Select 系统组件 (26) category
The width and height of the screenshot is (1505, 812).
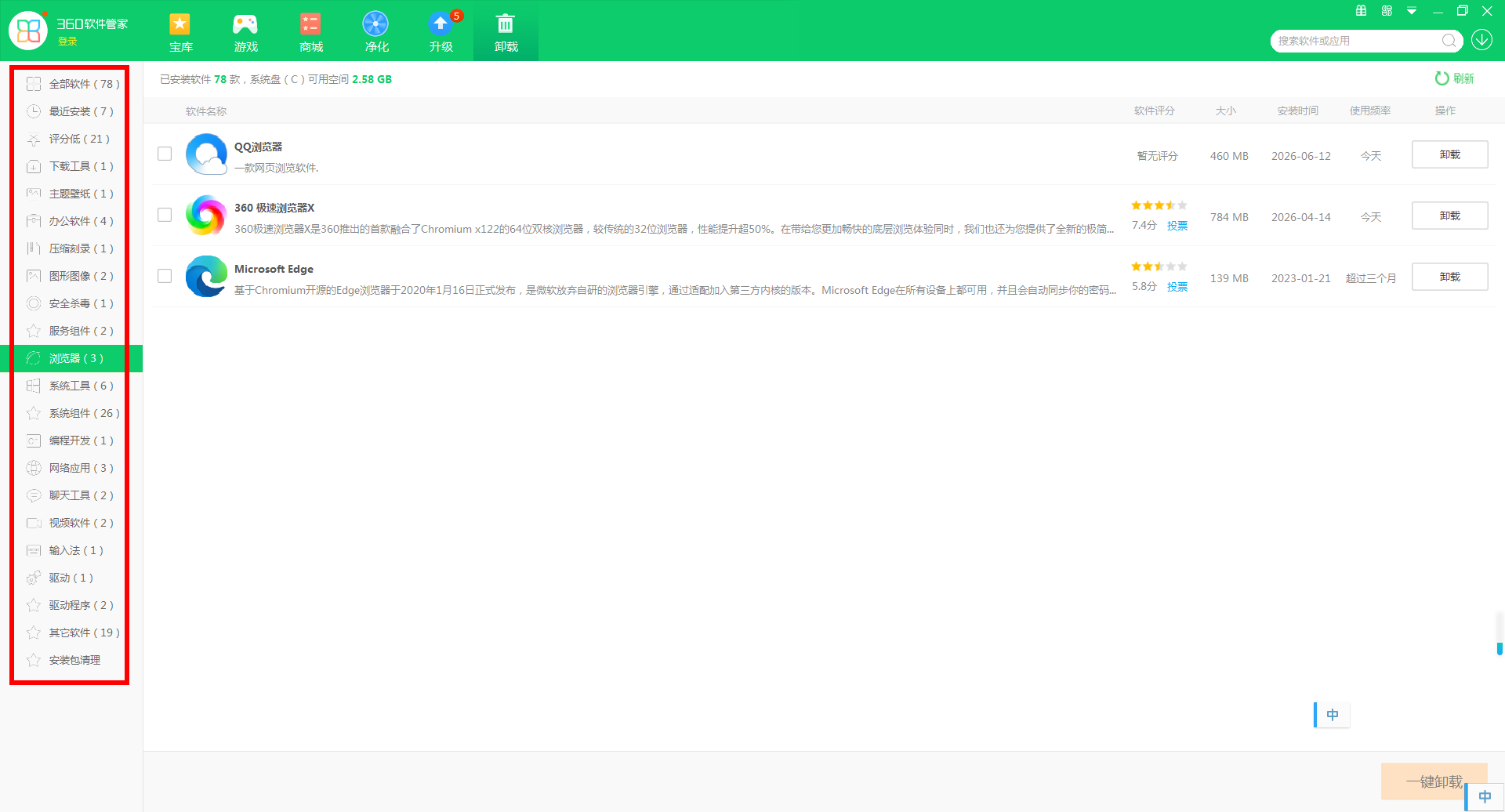[71, 413]
